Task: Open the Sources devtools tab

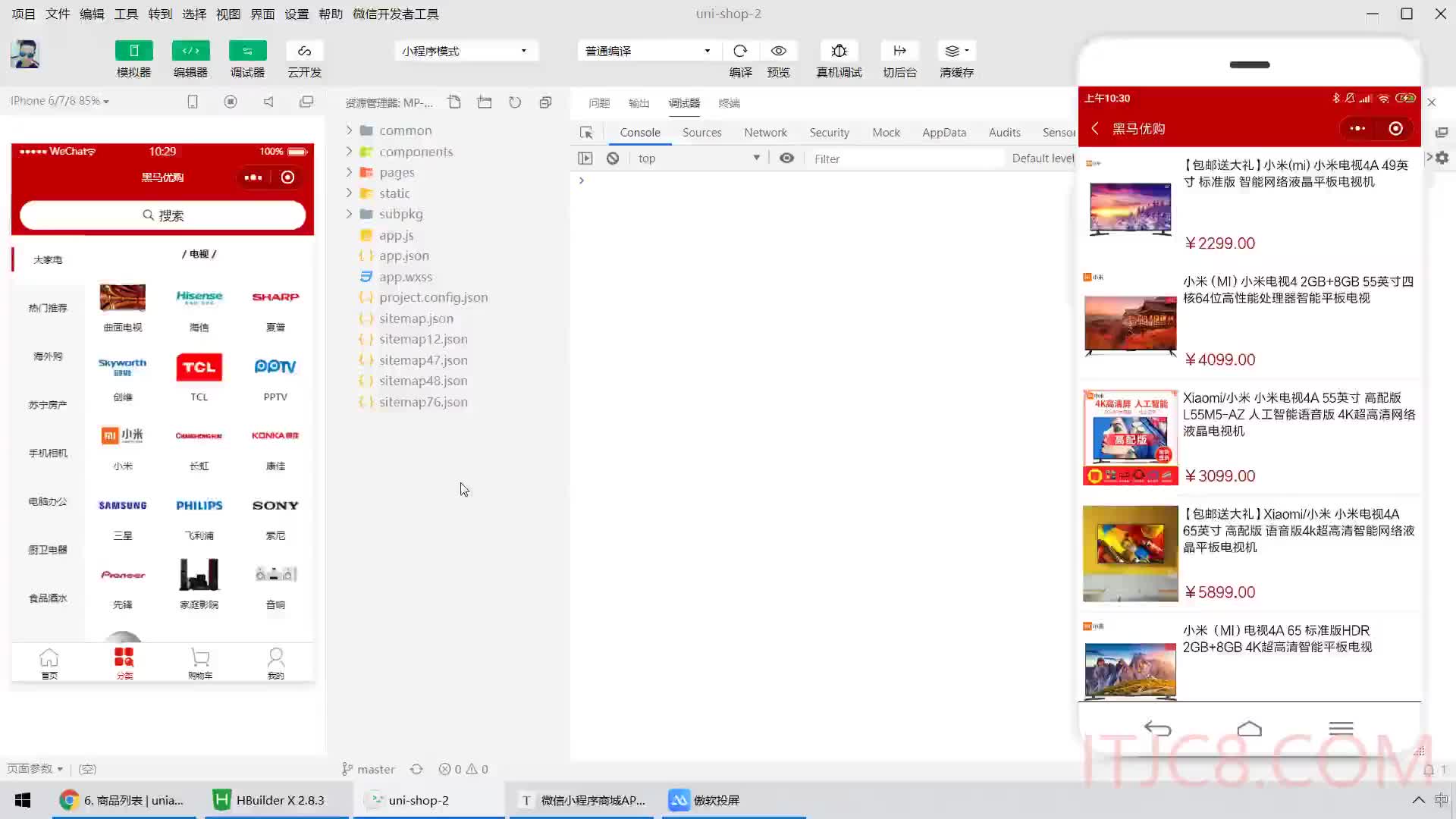Action: pos(701,132)
